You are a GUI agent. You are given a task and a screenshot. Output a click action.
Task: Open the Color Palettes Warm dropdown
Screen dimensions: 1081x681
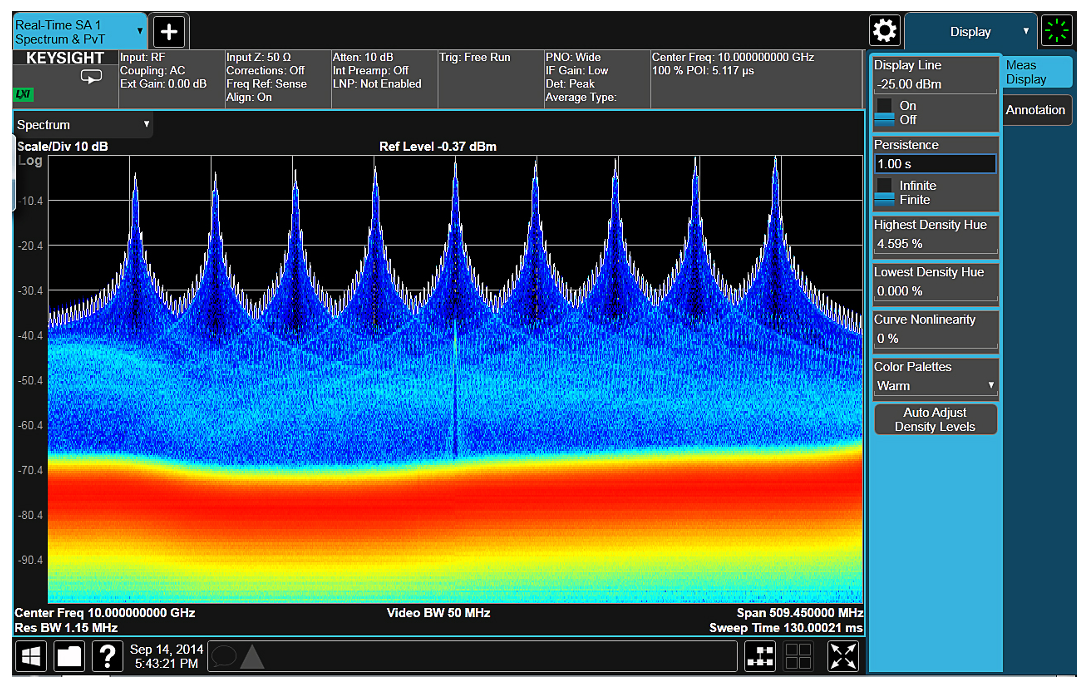[x=935, y=386]
